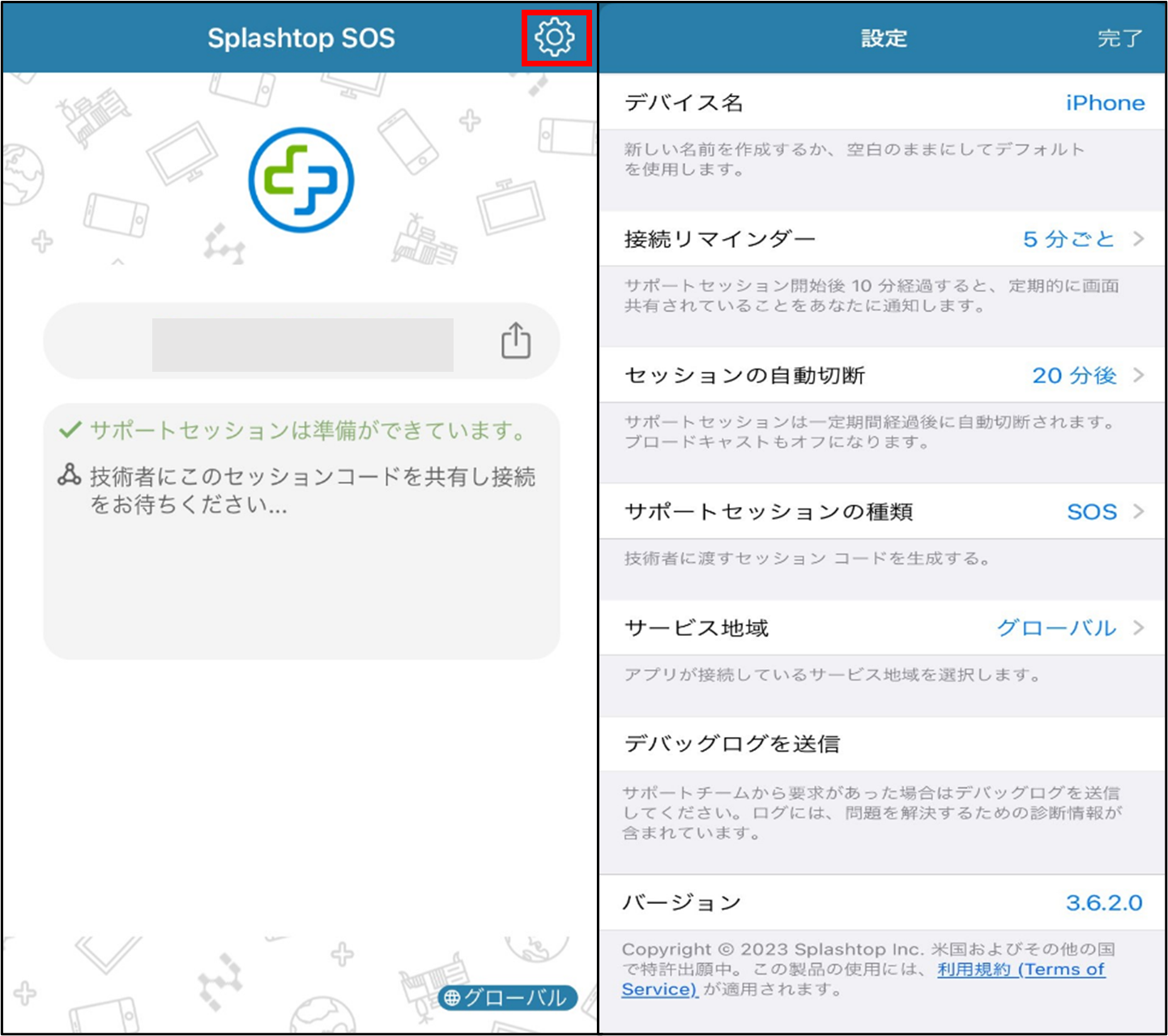Tap デバッグログを送信

point(882,744)
